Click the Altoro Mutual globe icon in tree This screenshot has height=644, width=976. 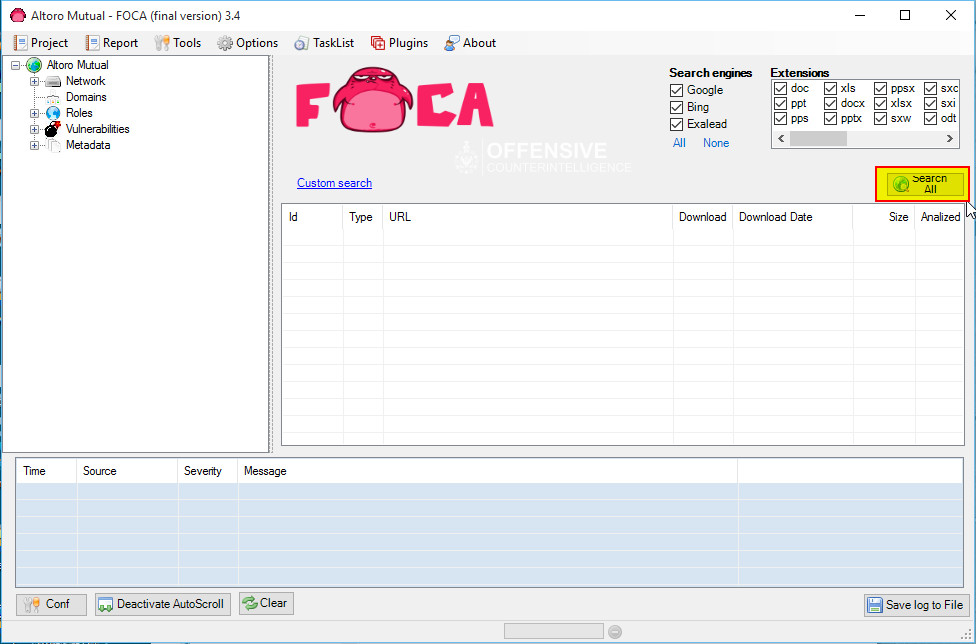coord(34,65)
